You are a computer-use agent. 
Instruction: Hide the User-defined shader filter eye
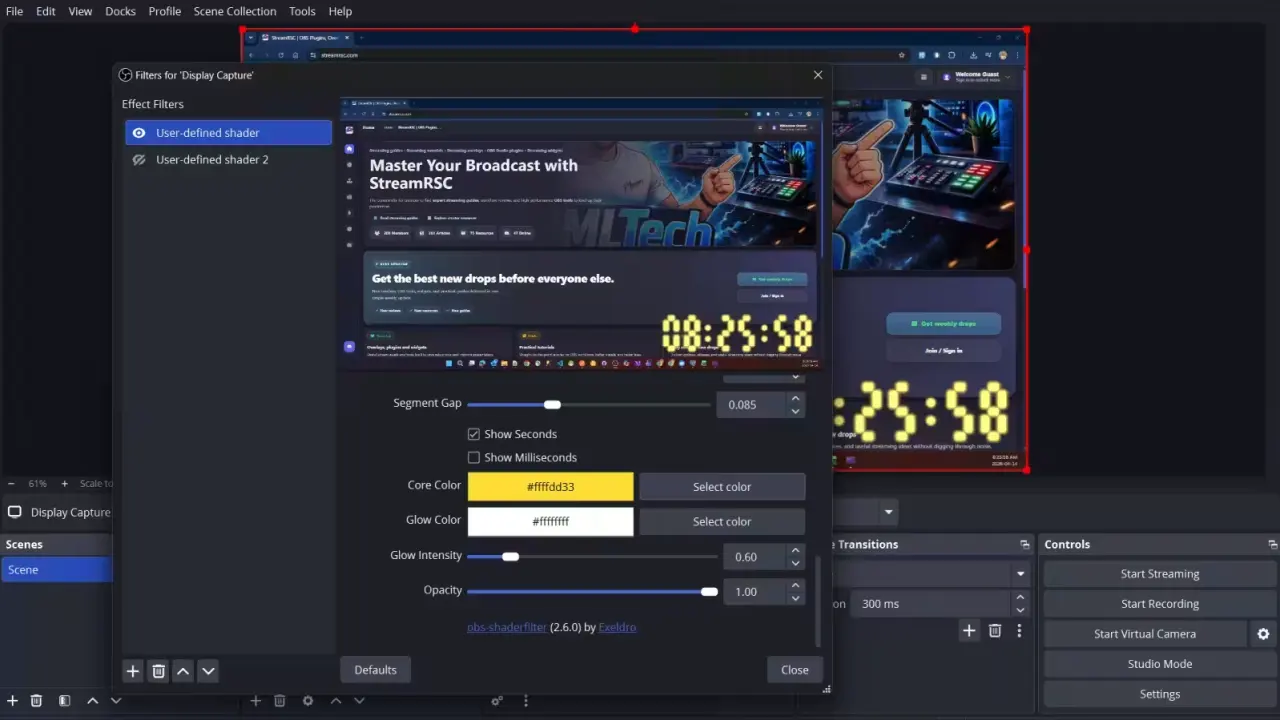point(139,133)
